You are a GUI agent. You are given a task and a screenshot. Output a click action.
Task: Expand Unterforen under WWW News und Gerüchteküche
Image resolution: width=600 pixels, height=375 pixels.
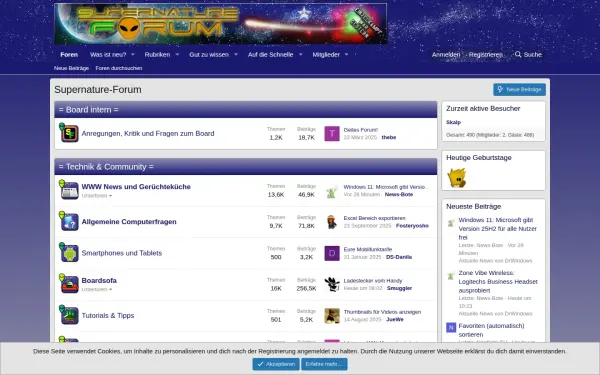tap(97, 196)
